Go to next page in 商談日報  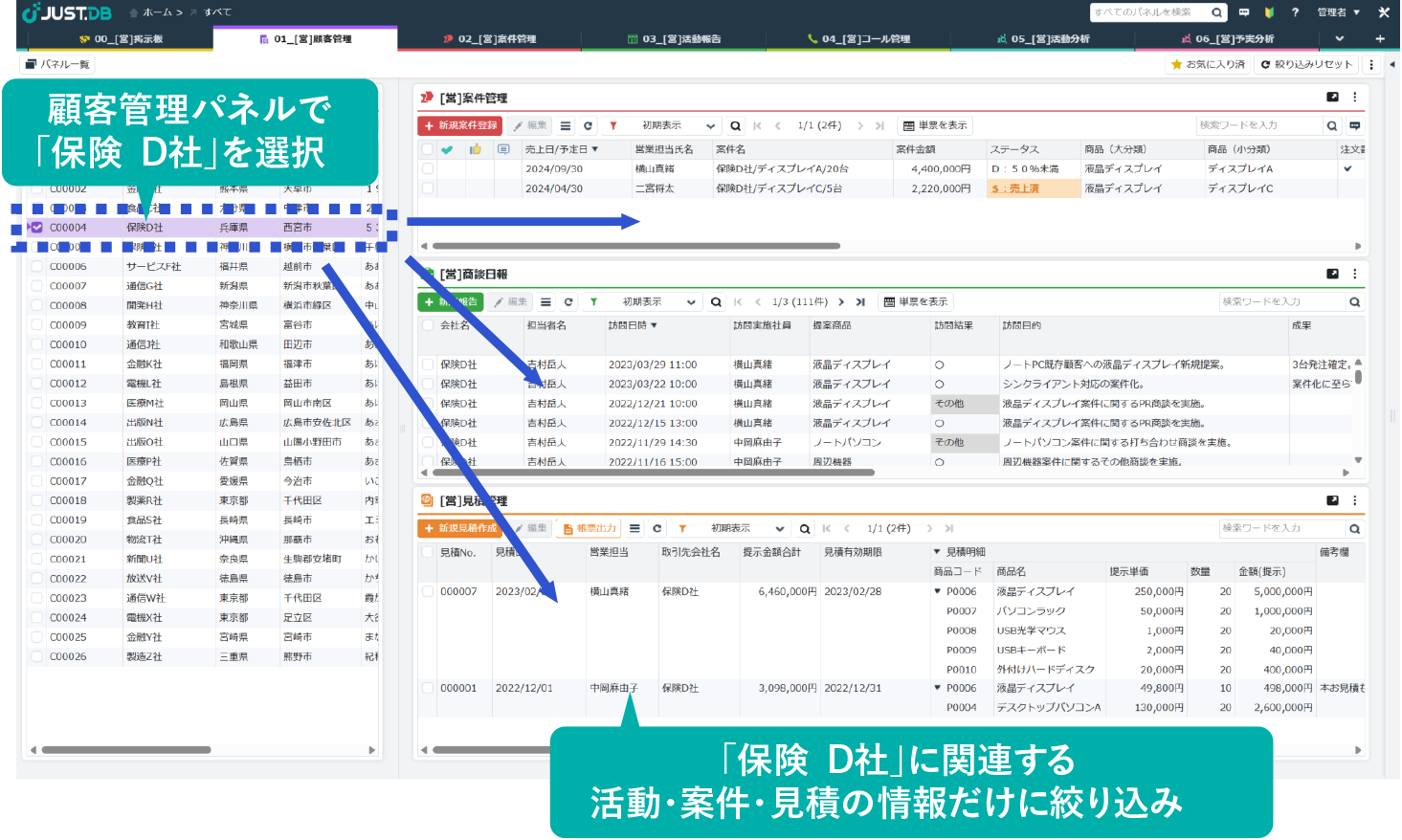(x=841, y=301)
